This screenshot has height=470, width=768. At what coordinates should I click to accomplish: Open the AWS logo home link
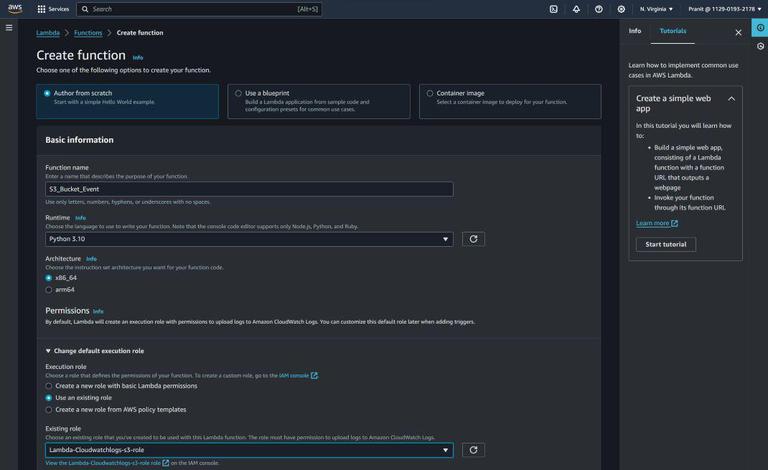click(15, 9)
